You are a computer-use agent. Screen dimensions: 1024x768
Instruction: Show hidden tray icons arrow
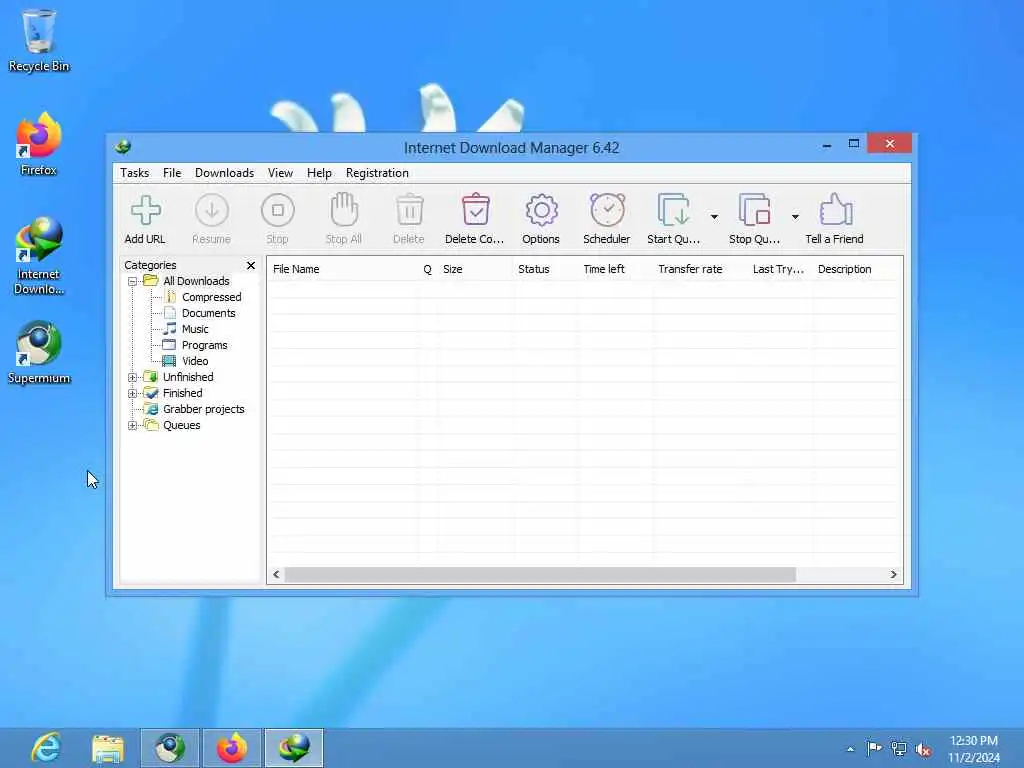click(850, 749)
